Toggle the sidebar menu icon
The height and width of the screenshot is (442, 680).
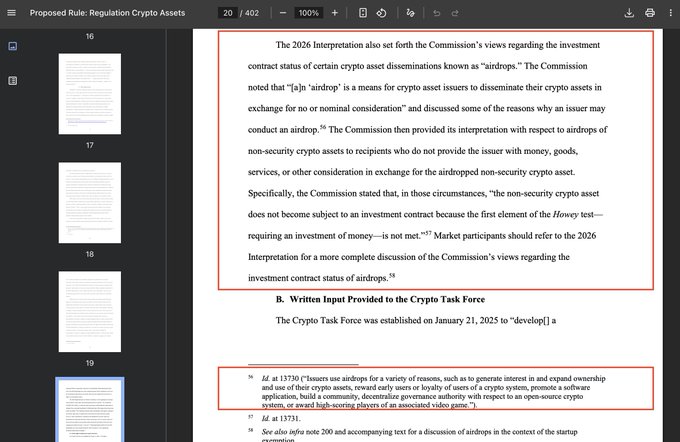tap(12, 13)
